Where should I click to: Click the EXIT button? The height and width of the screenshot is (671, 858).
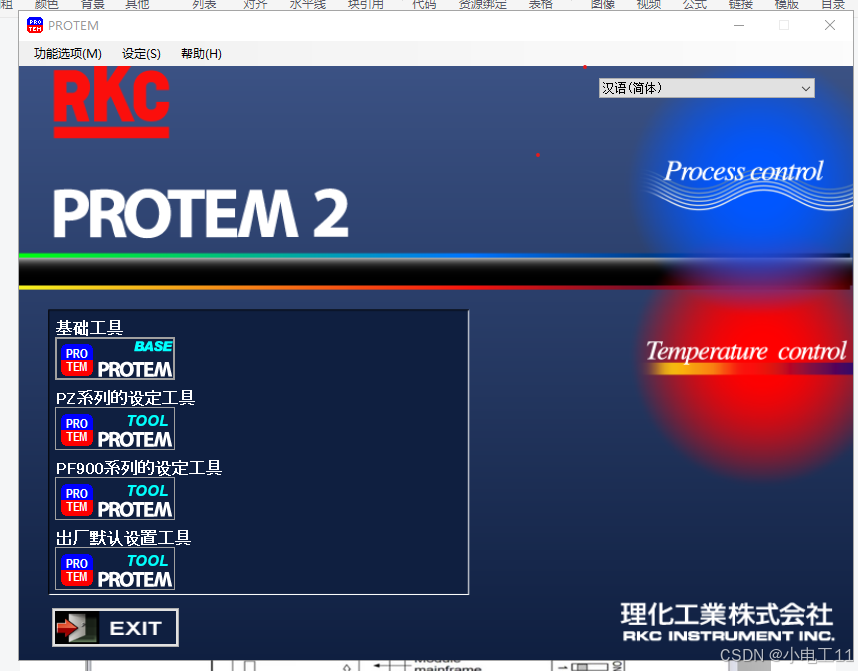tap(115, 627)
